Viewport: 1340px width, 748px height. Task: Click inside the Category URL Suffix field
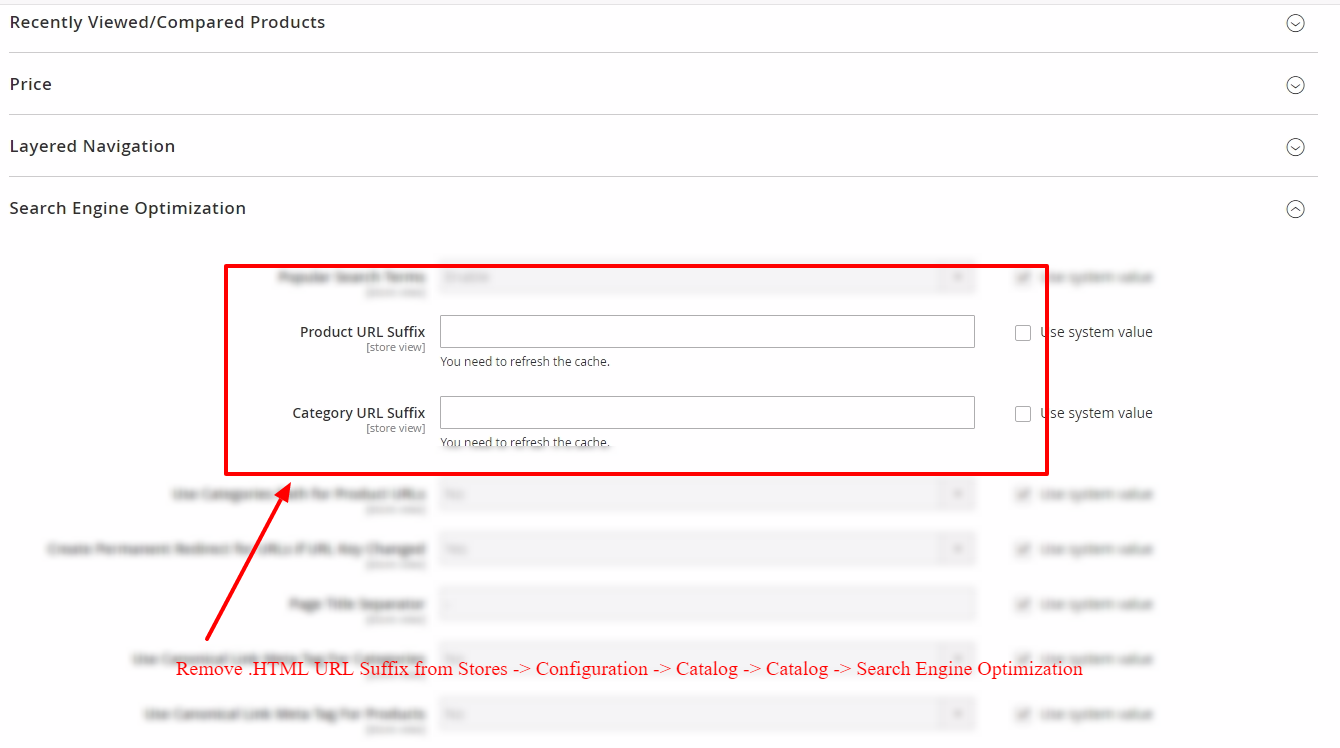point(707,412)
